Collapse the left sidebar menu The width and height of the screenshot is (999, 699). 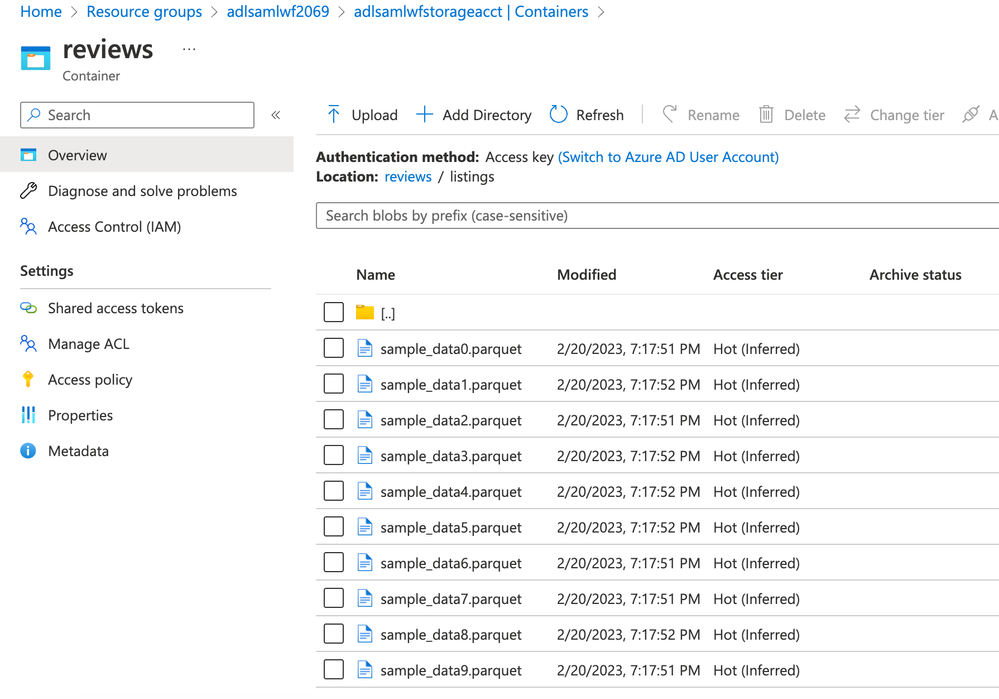276,115
